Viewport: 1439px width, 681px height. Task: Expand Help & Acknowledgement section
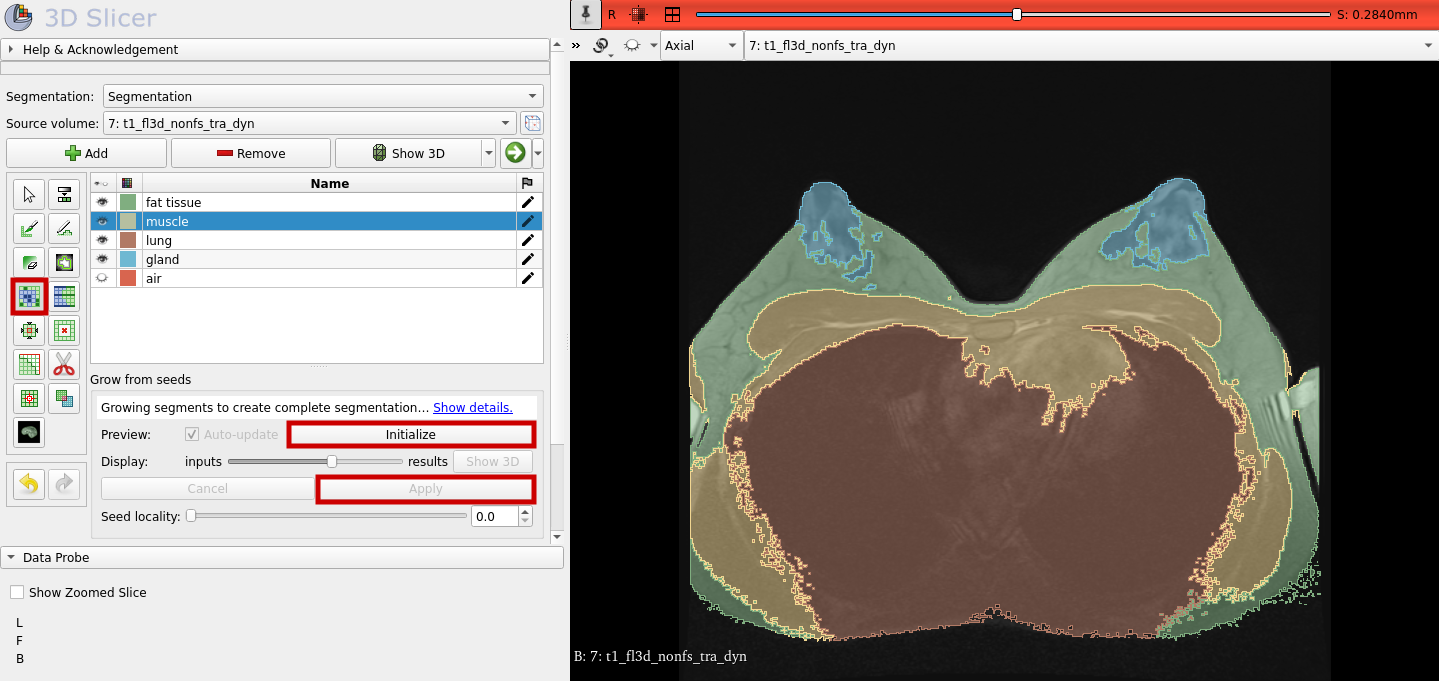(100, 49)
